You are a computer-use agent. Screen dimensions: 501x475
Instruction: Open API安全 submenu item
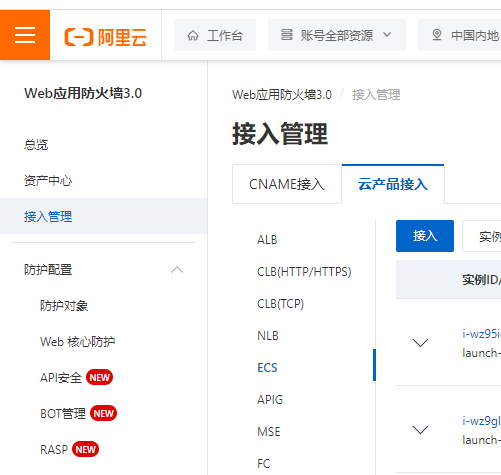tap(61, 378)
